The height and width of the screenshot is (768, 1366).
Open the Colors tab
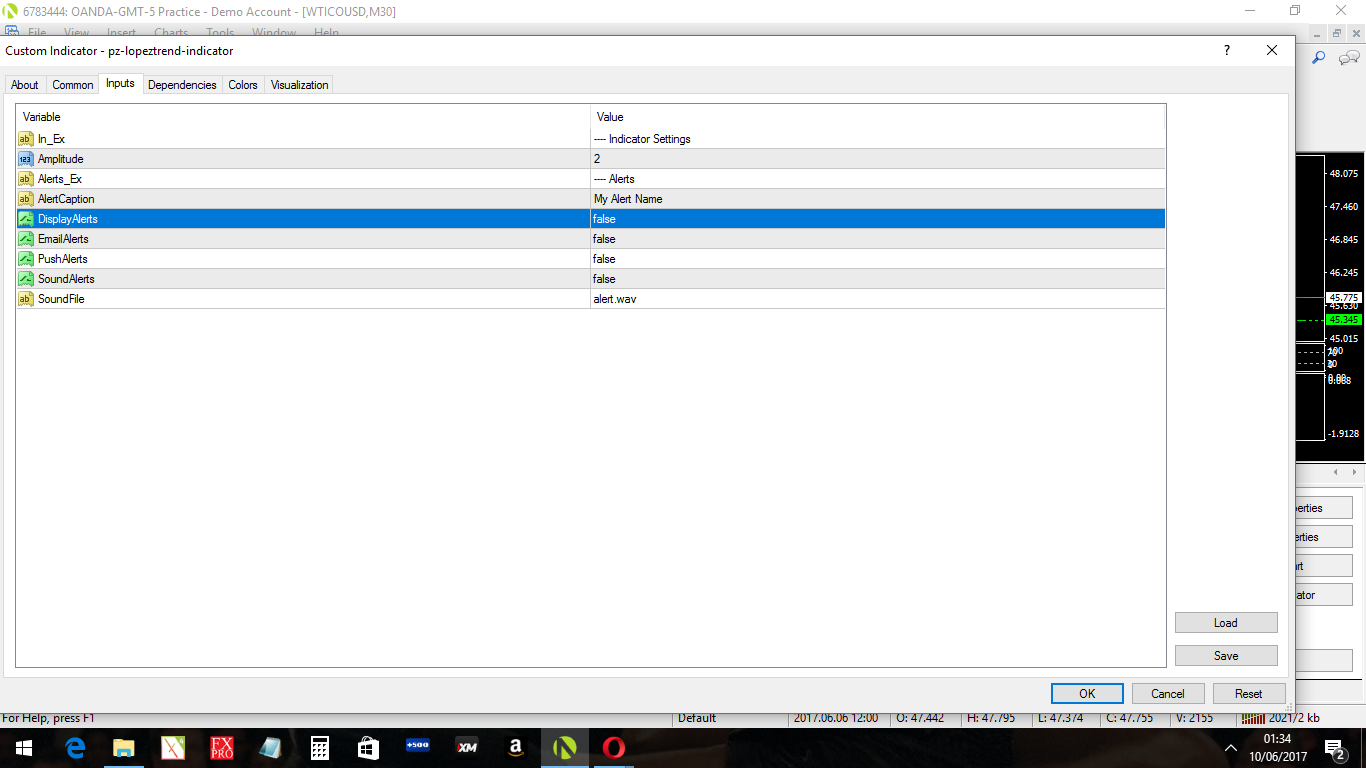pos(243,85)
